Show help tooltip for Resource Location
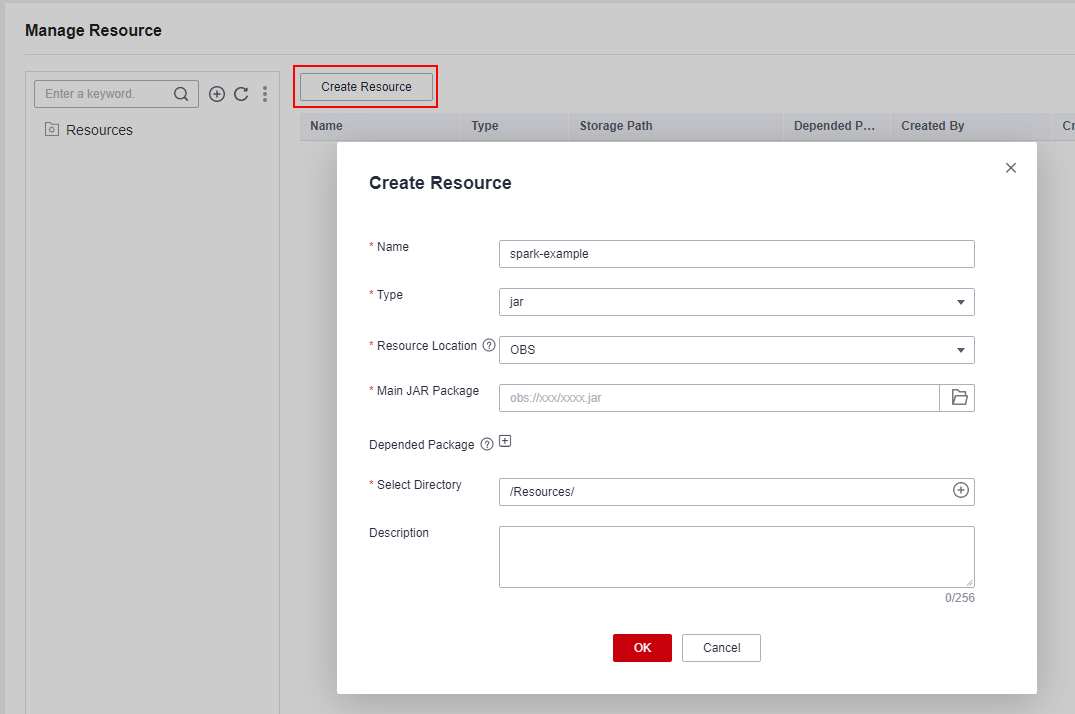The width and height of the screenshot is (1075, 714). 489,346
